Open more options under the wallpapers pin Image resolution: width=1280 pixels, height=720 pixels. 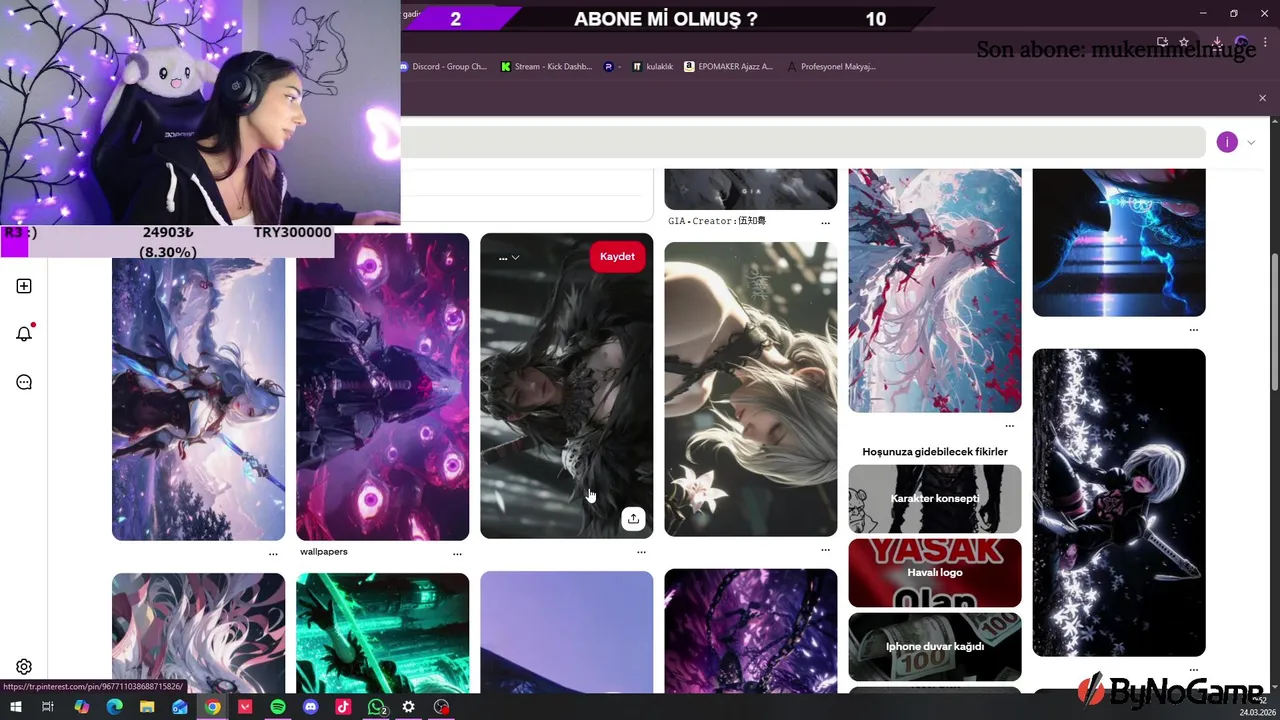pos(457,553)
